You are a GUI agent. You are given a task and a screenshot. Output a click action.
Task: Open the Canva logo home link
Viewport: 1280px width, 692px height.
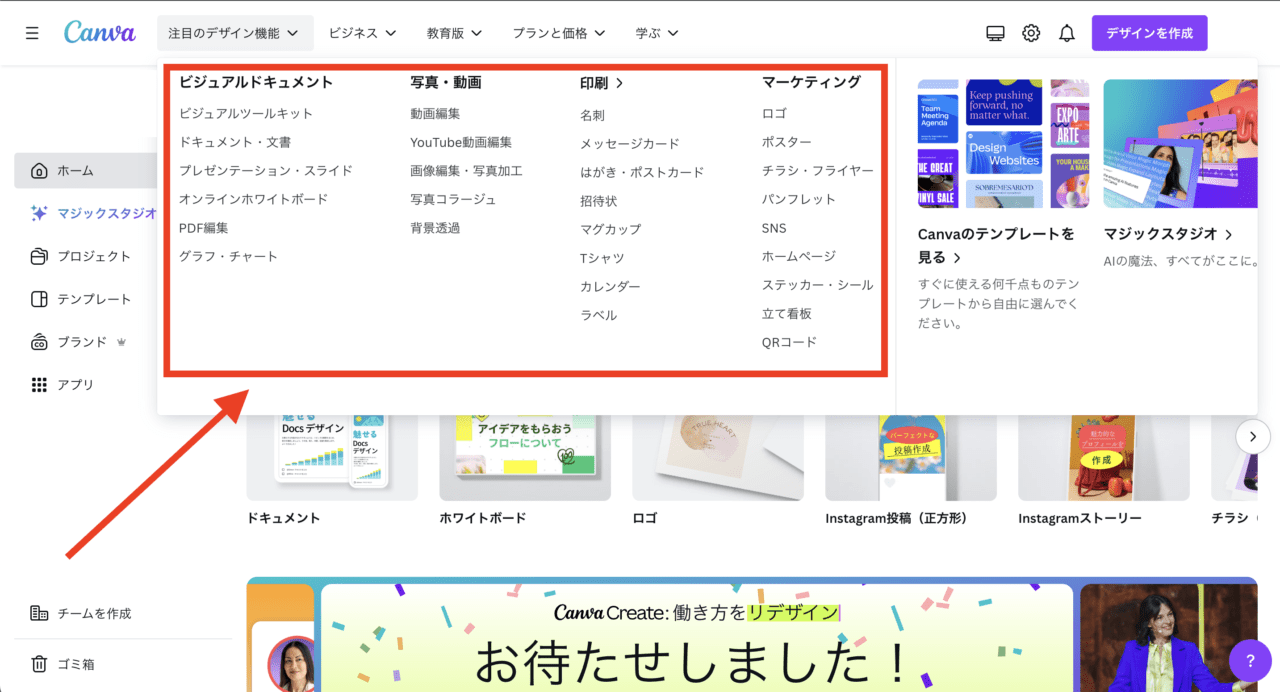(99, 32)
